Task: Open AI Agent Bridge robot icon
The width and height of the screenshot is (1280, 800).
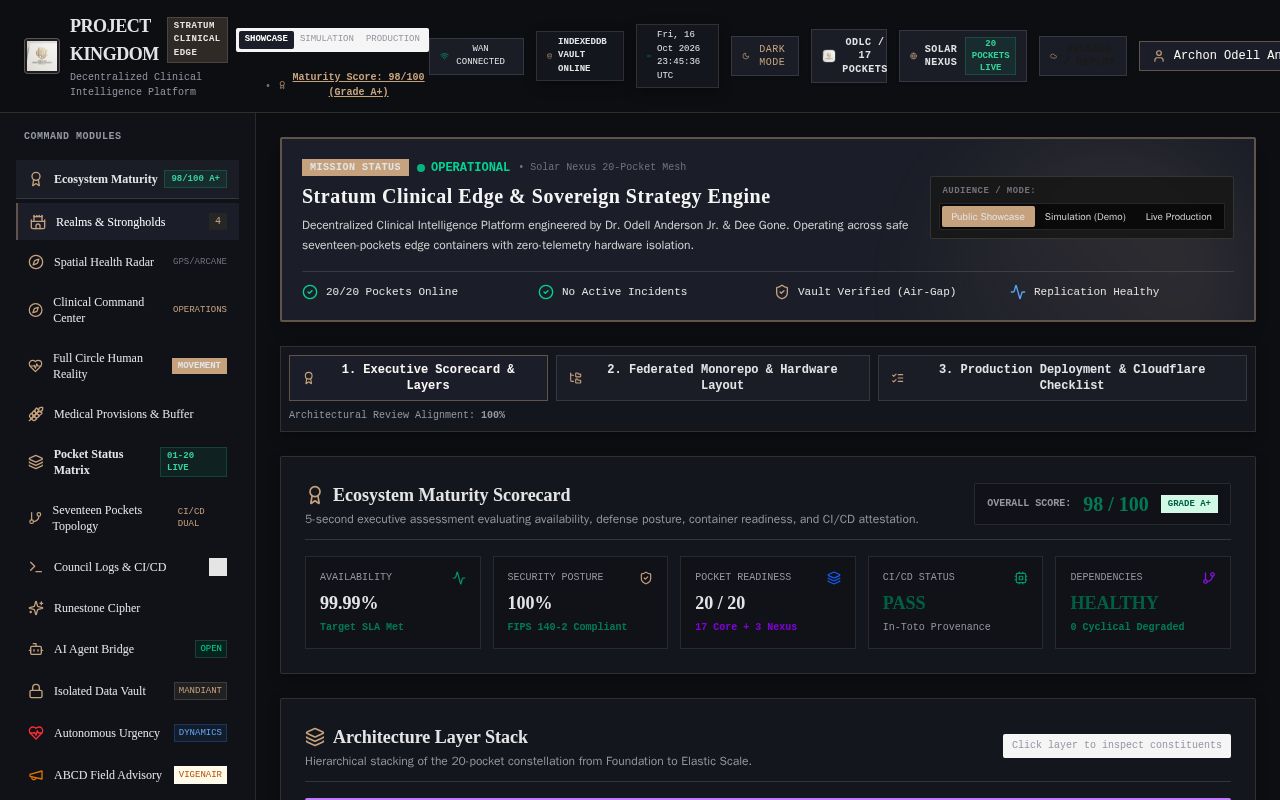Action: pos(36,649)
